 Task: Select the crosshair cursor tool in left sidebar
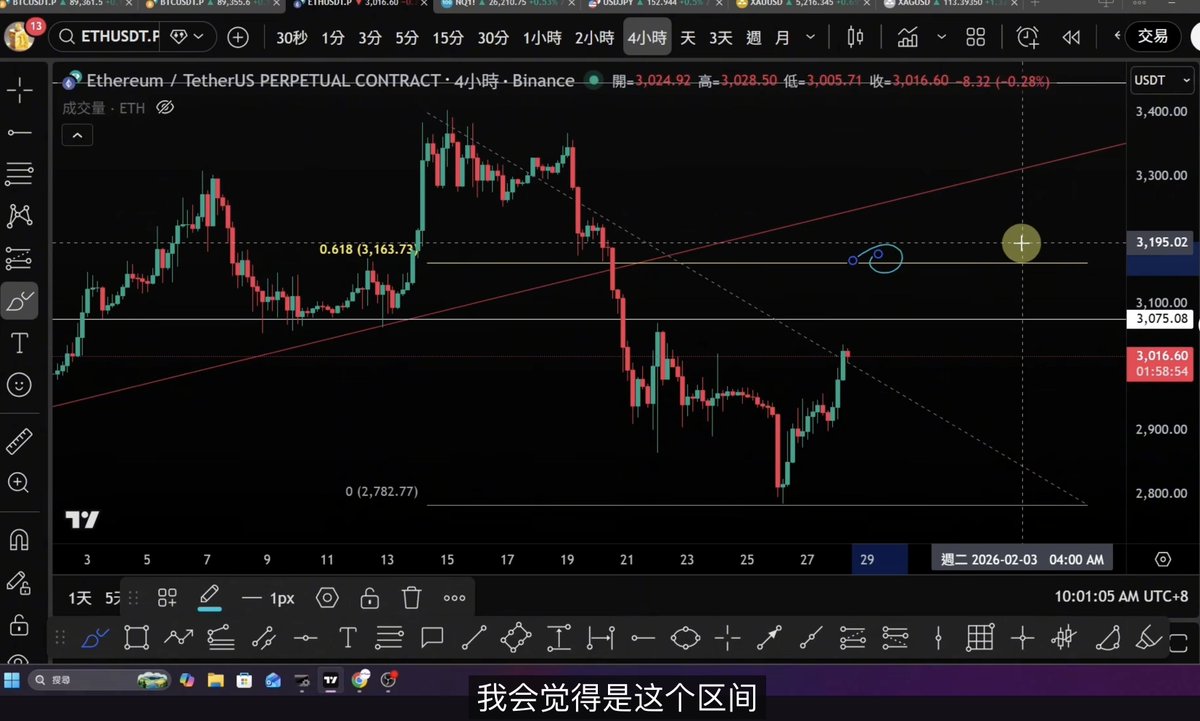[x=19, y=93]
